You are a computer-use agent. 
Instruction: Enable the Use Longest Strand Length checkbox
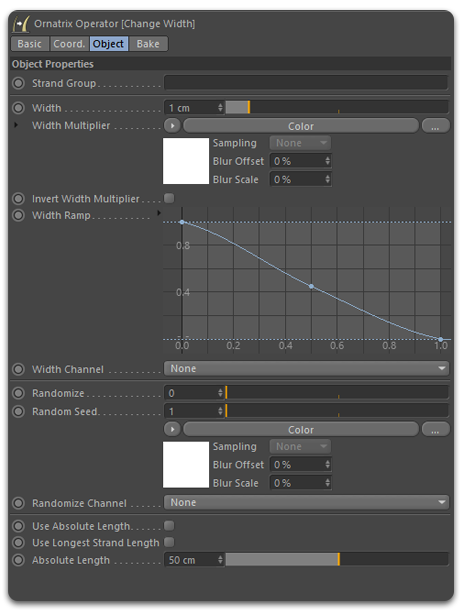[169, 542]
